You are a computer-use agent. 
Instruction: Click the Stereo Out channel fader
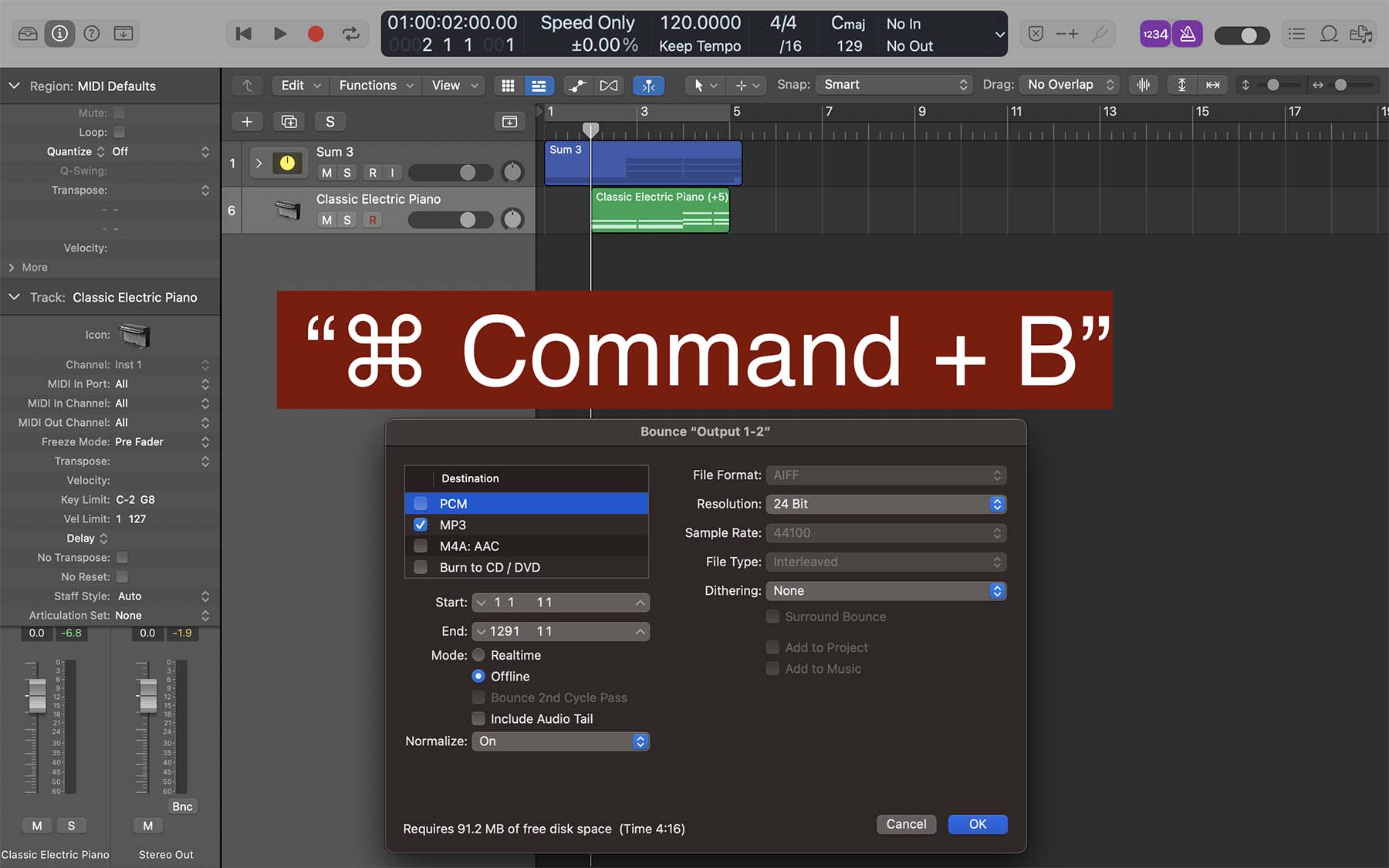click(x=147, y=695)
